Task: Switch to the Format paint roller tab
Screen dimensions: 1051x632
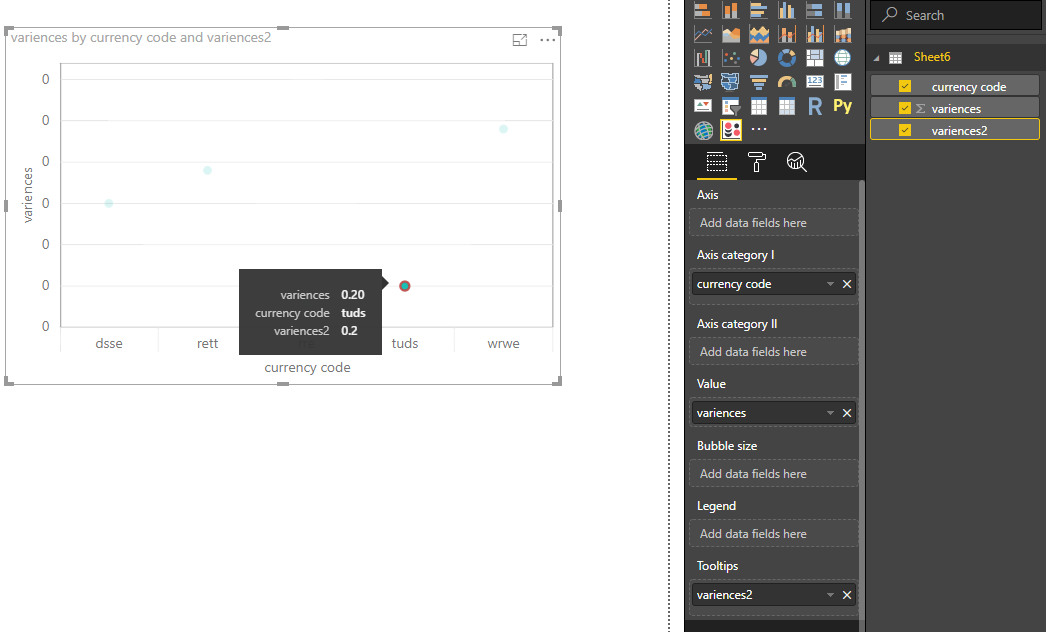Action: point(757,162)
